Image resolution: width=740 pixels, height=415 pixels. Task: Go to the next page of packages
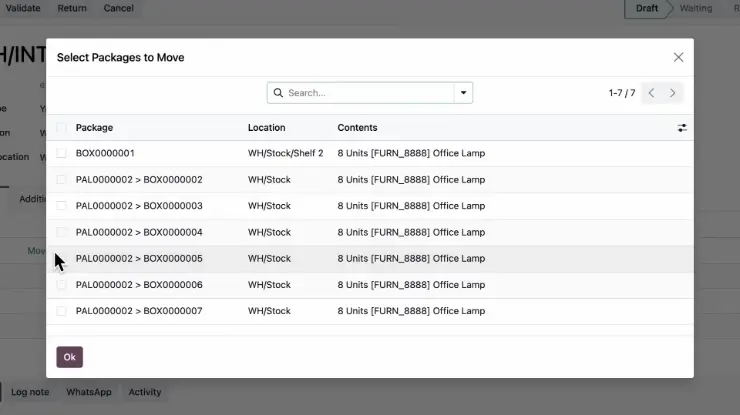[673, 93]
